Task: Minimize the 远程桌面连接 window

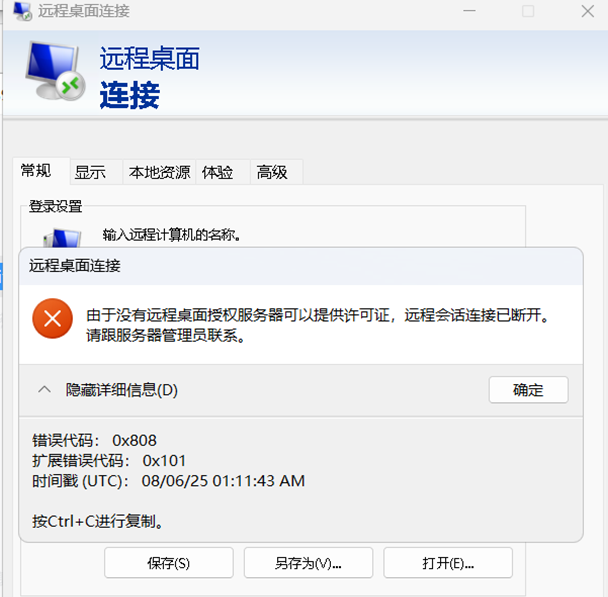Action: (469, 11)
